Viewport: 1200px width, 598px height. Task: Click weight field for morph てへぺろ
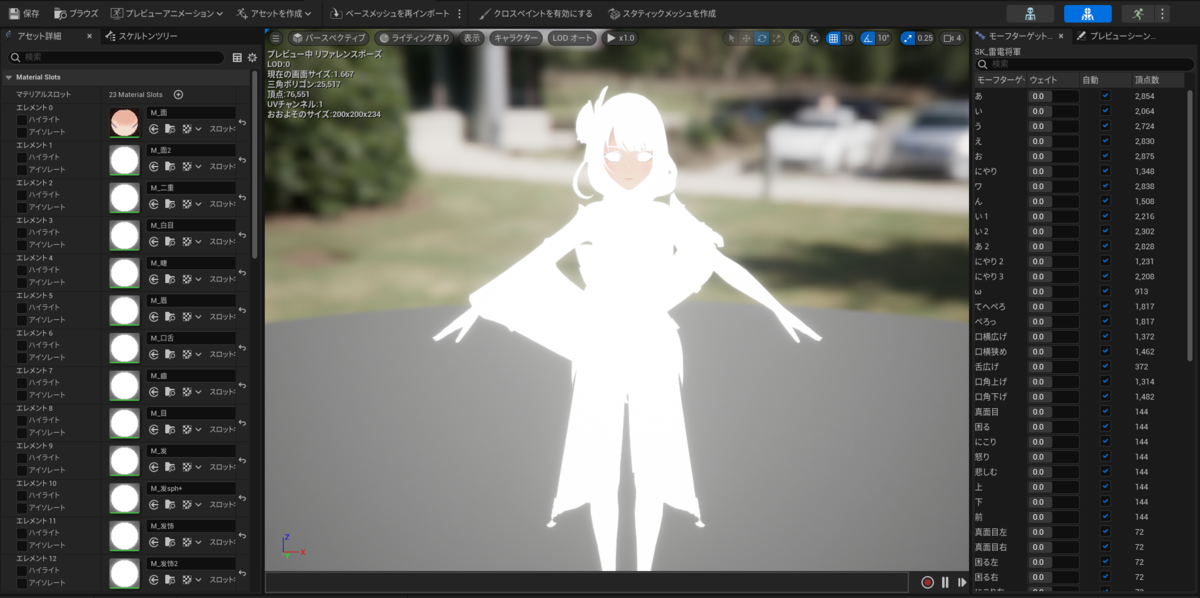[x=1052, y=306]
